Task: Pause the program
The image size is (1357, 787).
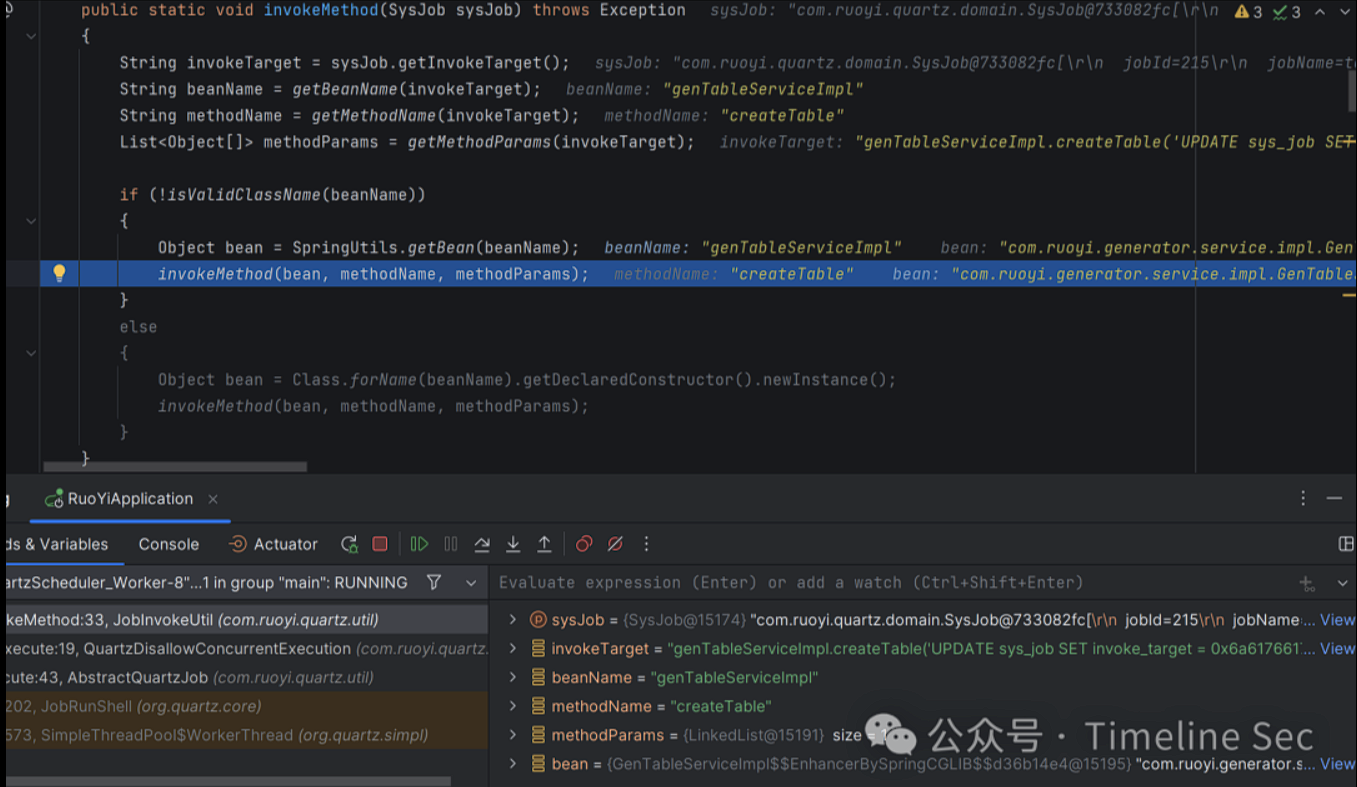Action: [x=451, y=544]
